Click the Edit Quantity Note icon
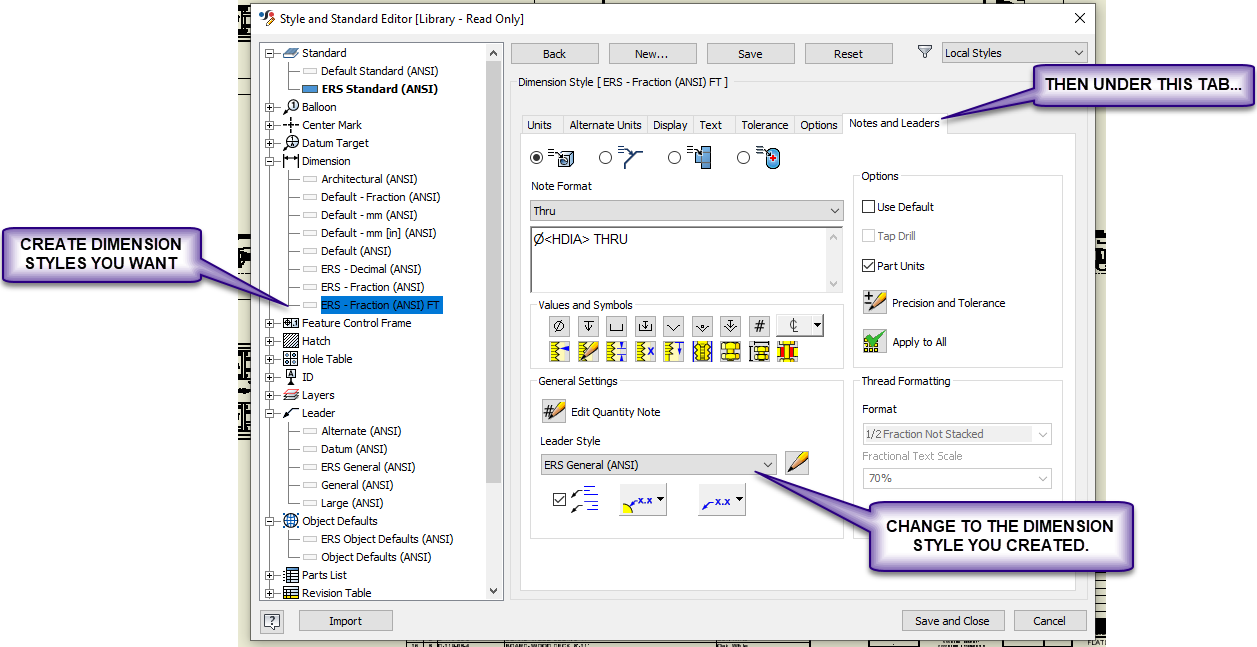The height and width of the screenshot is (647, 1257). (554, 411)
